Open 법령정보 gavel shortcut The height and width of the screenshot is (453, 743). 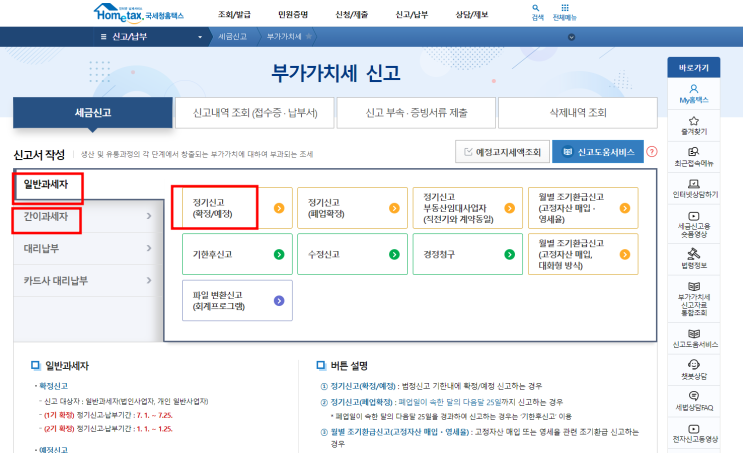click(694, 258)
